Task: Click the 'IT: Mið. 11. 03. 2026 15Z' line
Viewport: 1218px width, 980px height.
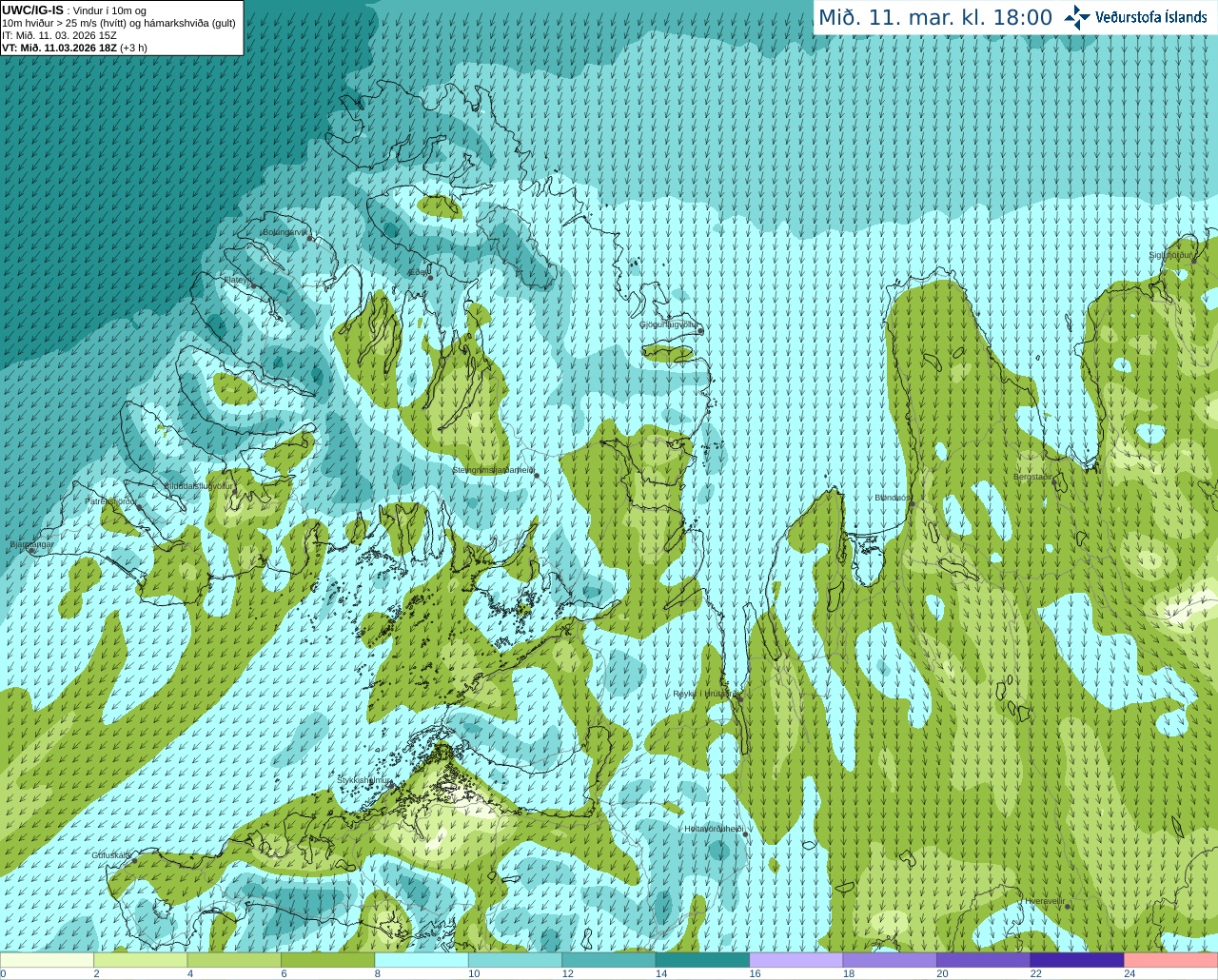Action: pos(59,35)
